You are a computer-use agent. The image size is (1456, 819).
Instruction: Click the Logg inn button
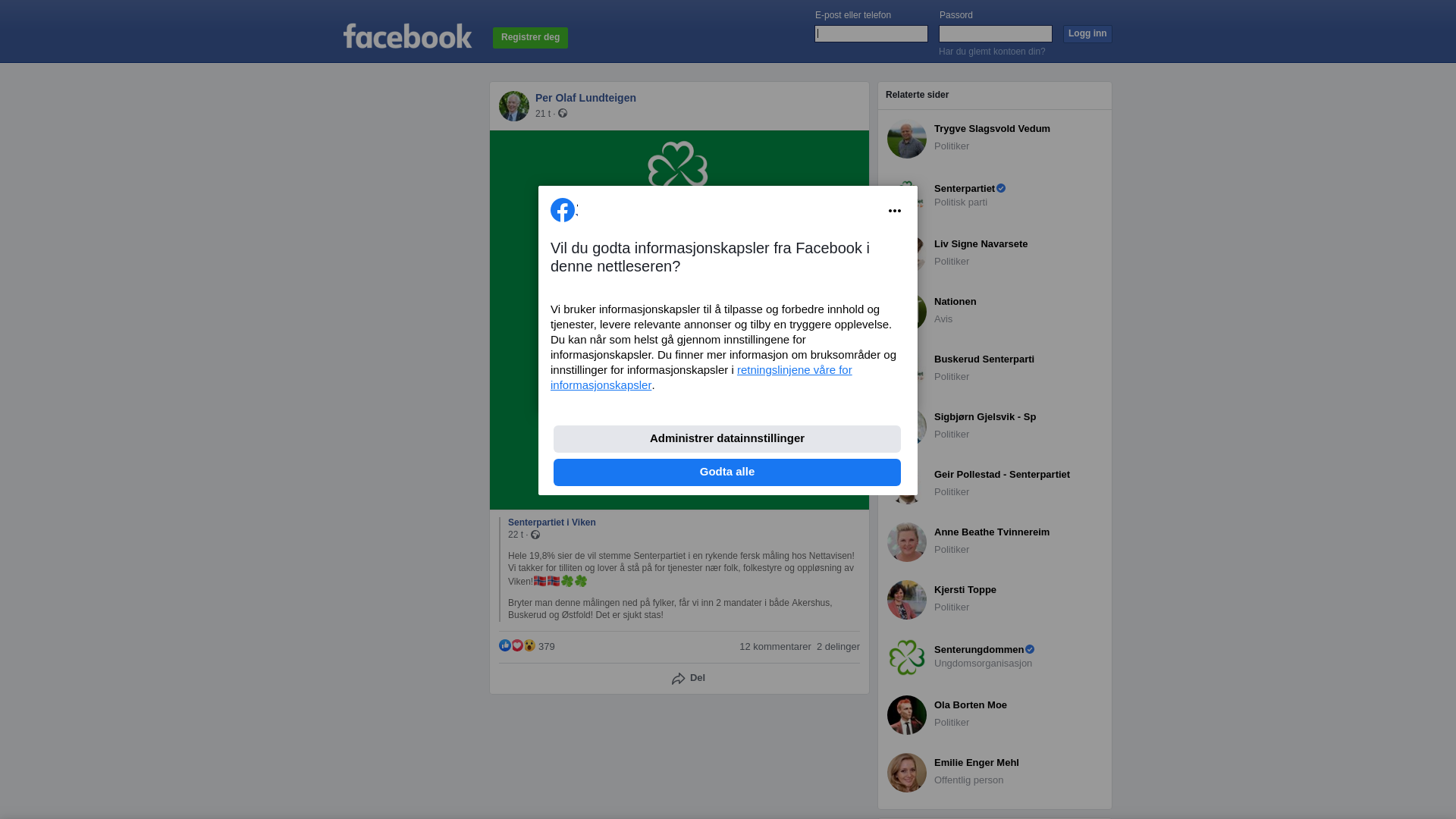pyautogui.click(x=1087, y=33)
